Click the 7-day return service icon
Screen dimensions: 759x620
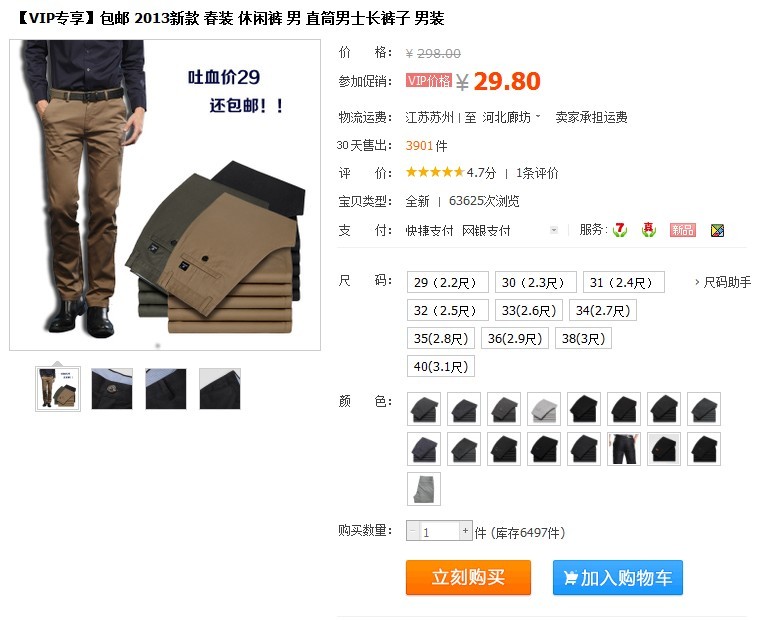(x=620, y=230)
